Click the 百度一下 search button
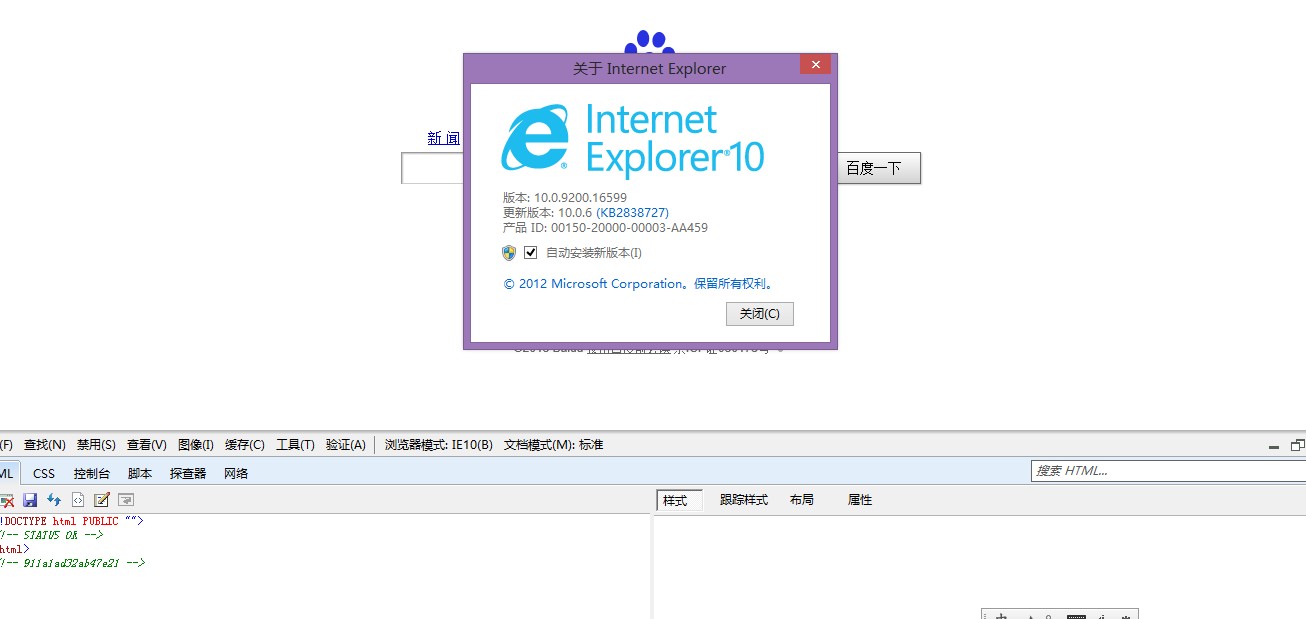 pos(874,168)
